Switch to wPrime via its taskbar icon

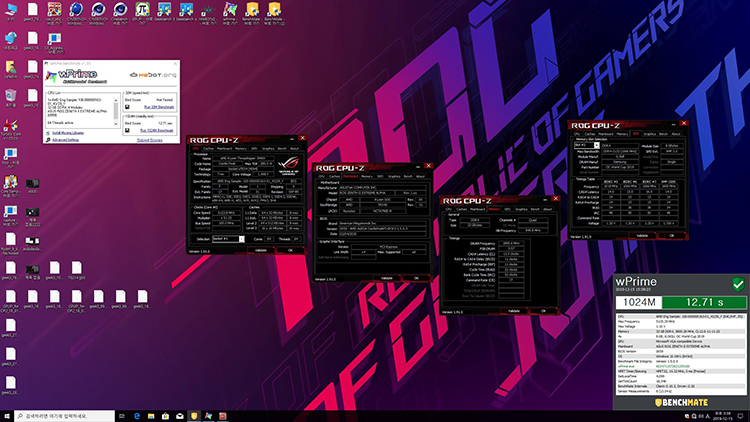pos(208,416)
